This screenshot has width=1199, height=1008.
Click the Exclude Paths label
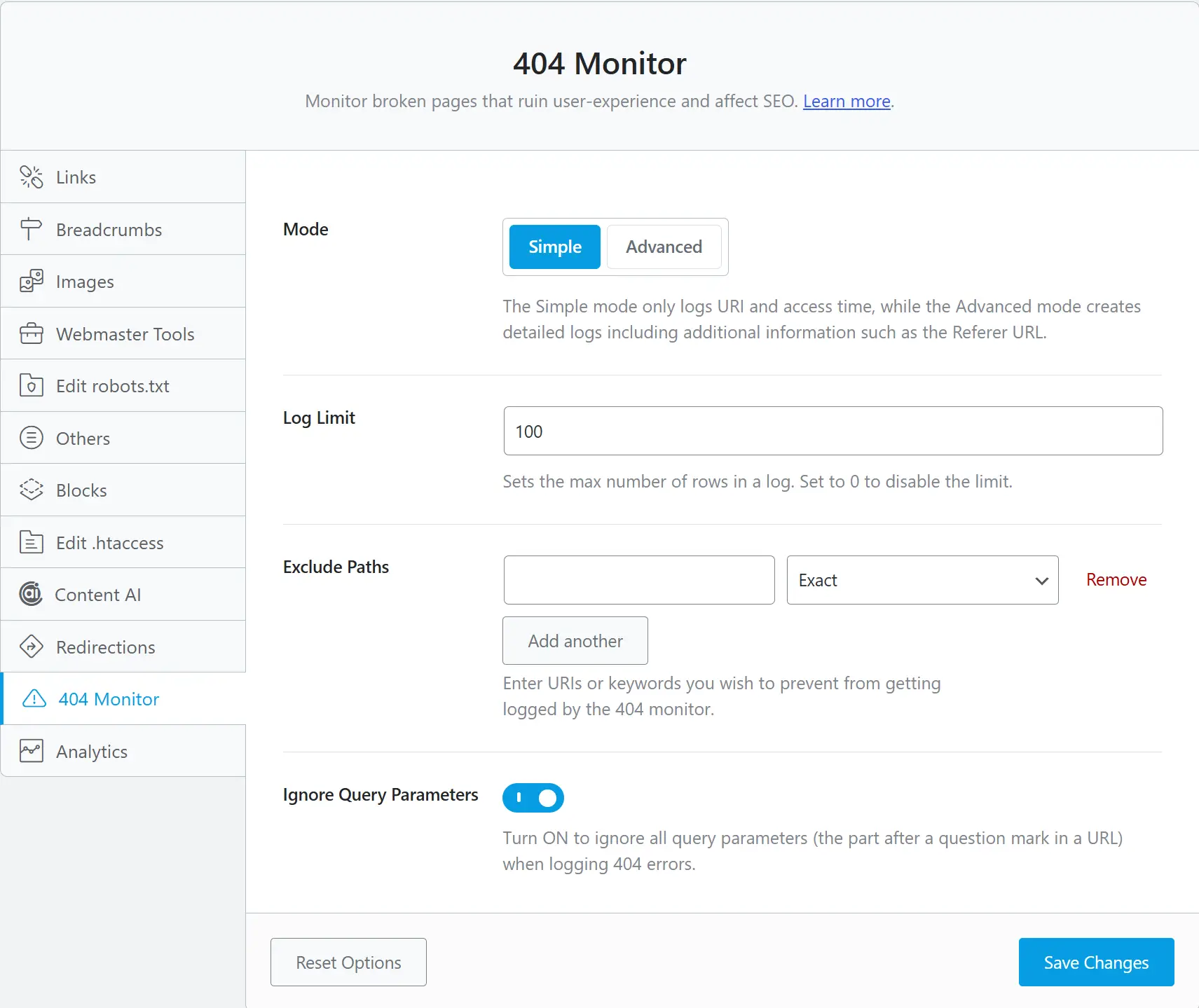coord(336,567)
